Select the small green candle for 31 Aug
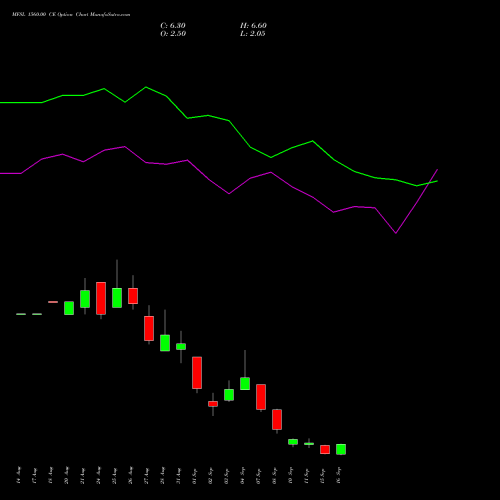 181,347
